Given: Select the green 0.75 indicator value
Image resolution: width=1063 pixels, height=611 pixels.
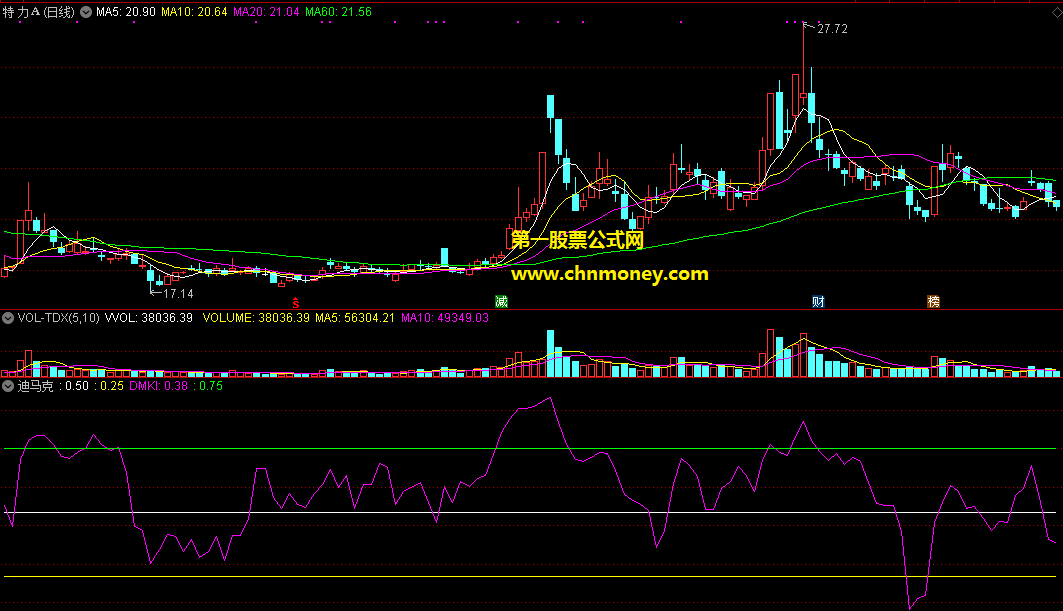Looking at the screenshot, I should tap(207, 386).
